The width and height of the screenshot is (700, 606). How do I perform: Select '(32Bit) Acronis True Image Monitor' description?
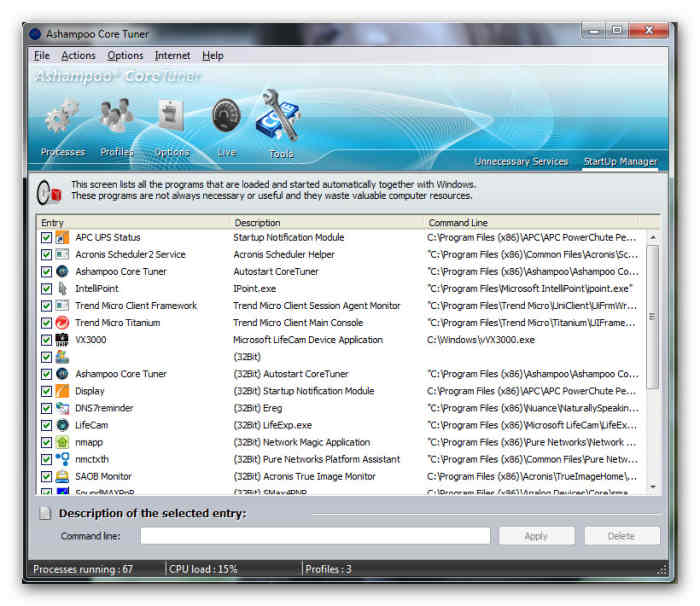304,476
